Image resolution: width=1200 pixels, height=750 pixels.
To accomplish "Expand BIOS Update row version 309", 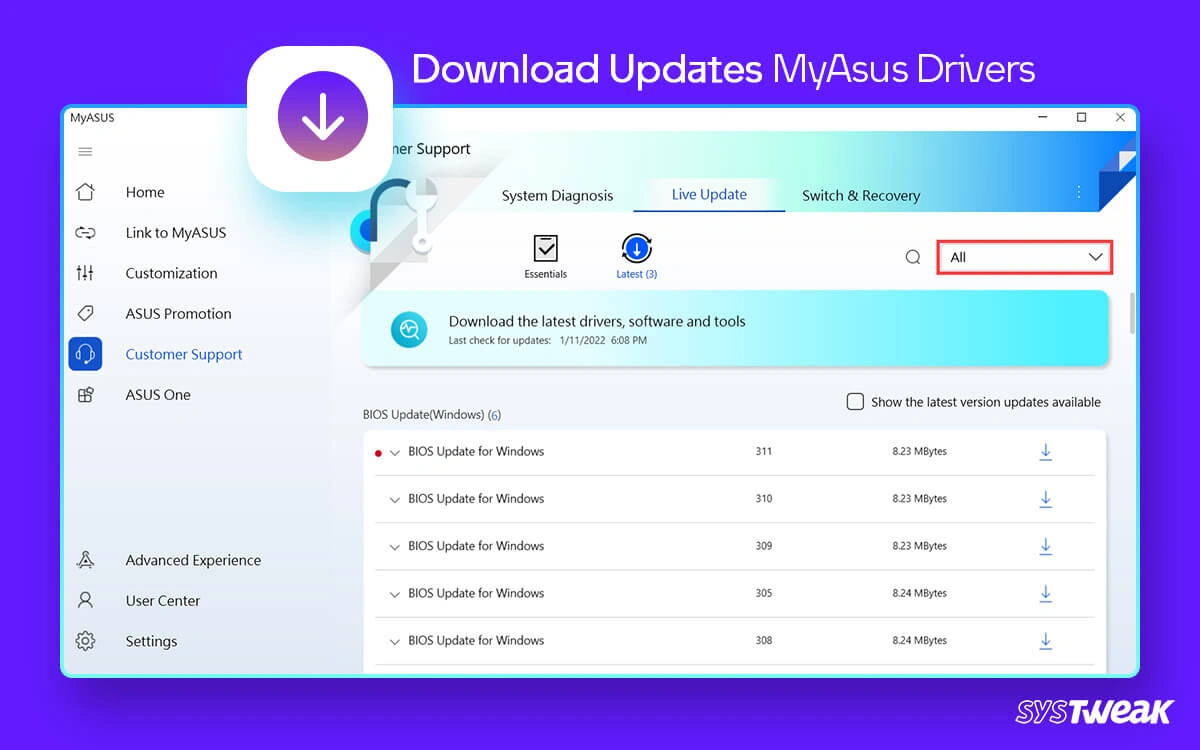I will (x=395, y=546).
